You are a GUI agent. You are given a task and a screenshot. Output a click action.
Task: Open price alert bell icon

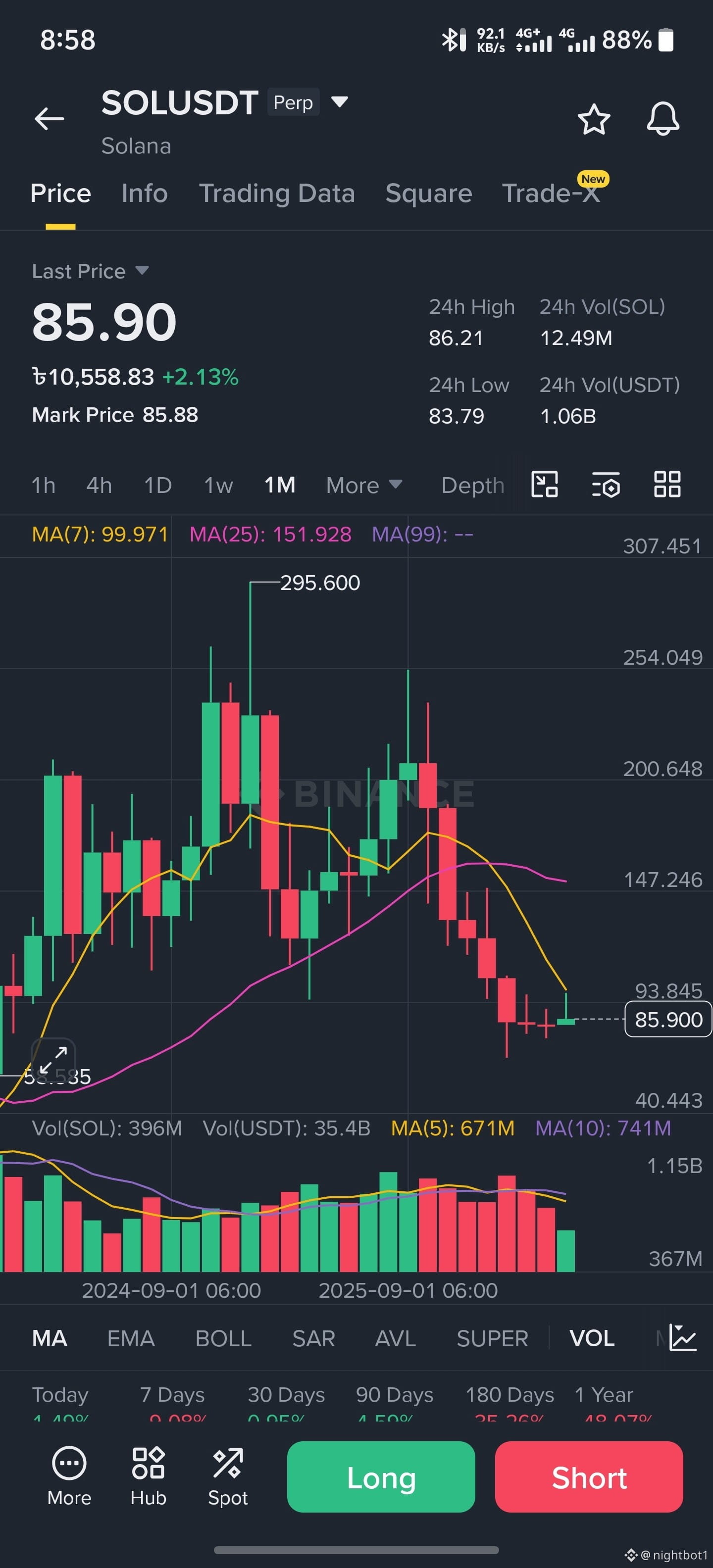662,119
